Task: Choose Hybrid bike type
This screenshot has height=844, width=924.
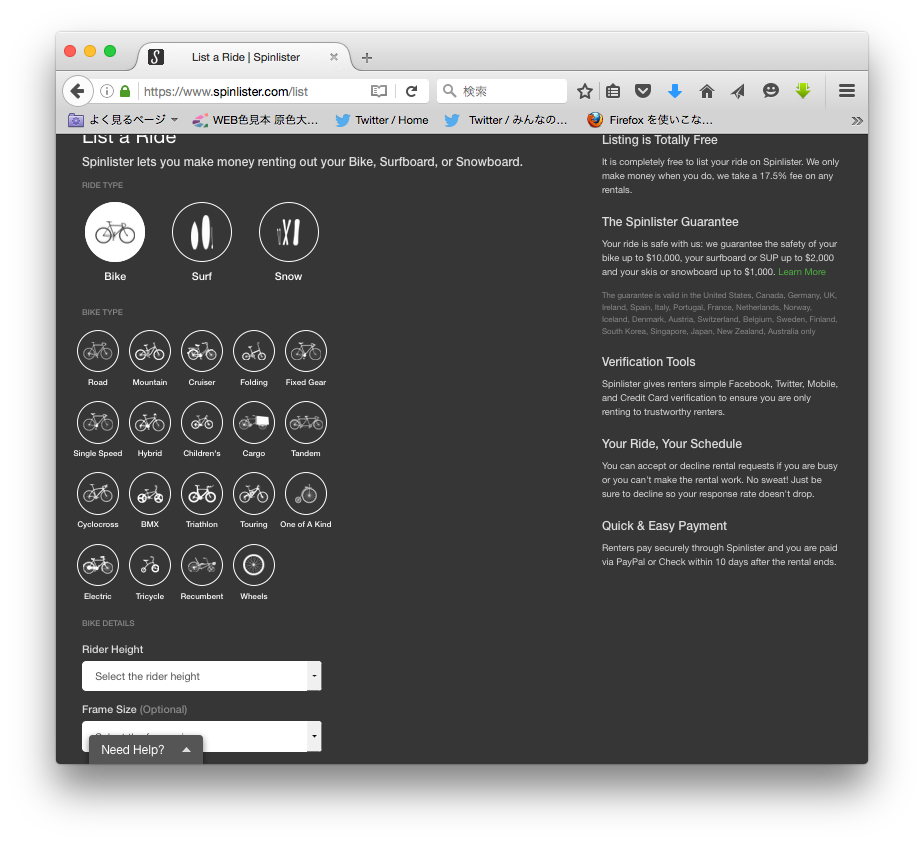Action: click(150, 423)
